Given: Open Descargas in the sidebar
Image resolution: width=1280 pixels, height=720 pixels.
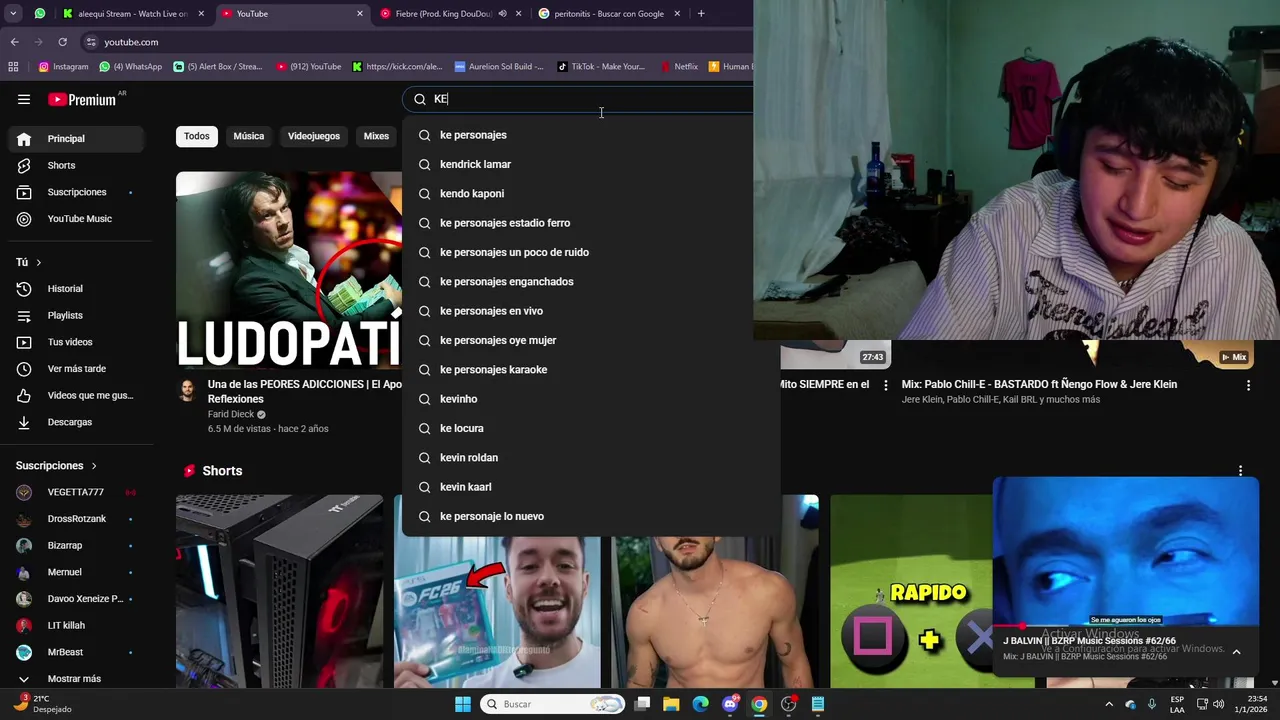Looking at the screenshot, I should coord(76,422).
